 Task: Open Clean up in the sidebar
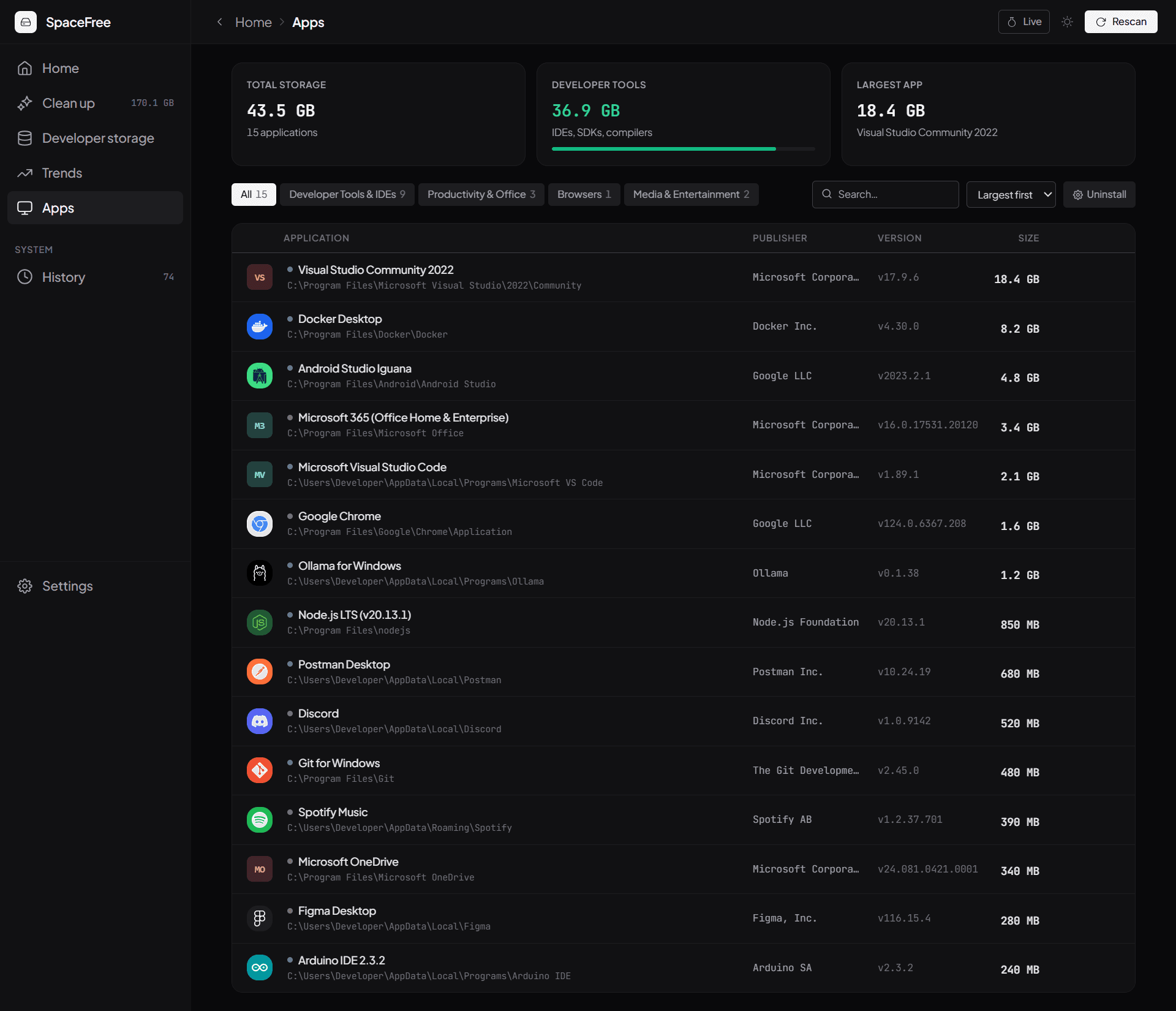coord(95,103)
